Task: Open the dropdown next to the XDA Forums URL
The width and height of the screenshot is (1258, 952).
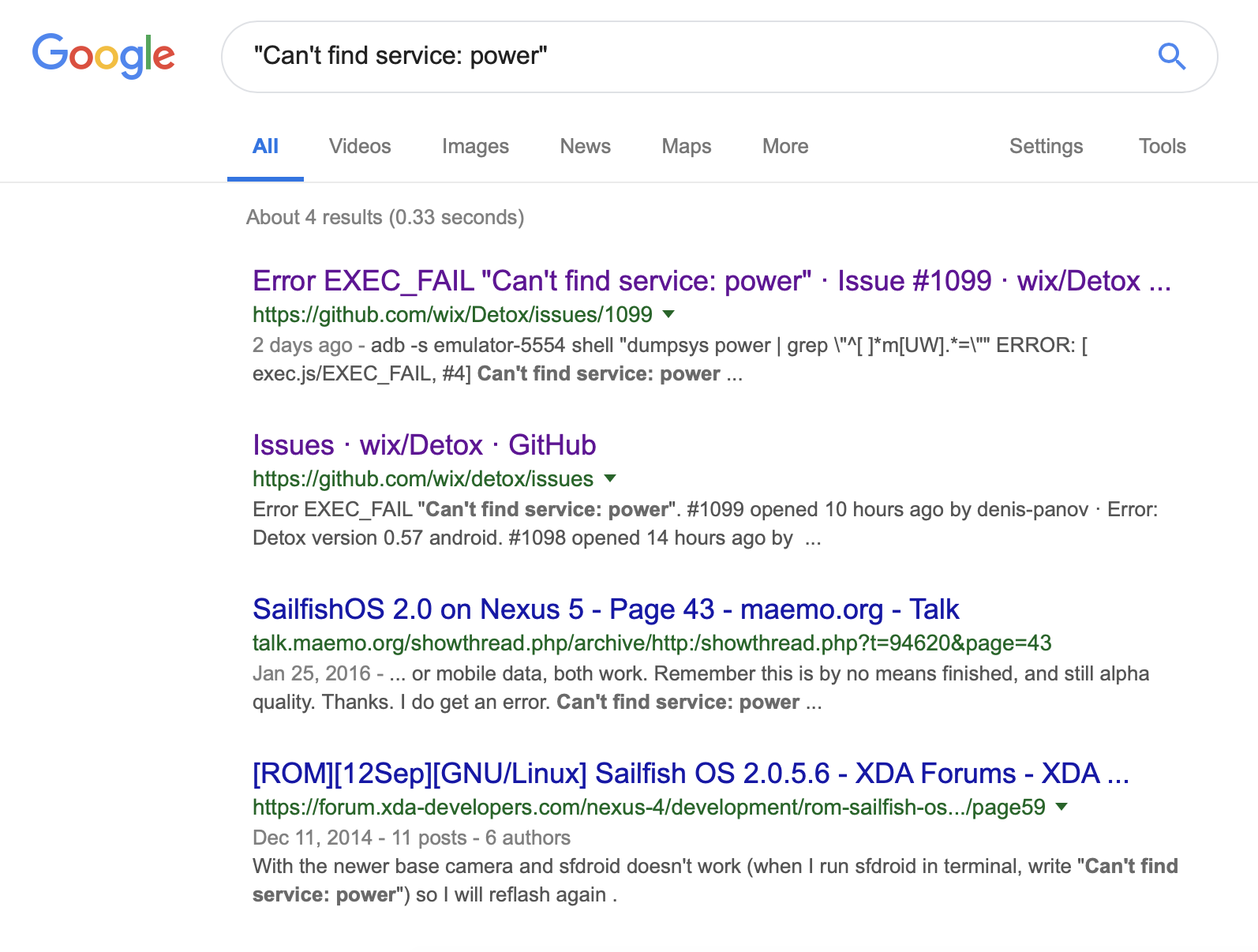Action: tap(1062, 808)
